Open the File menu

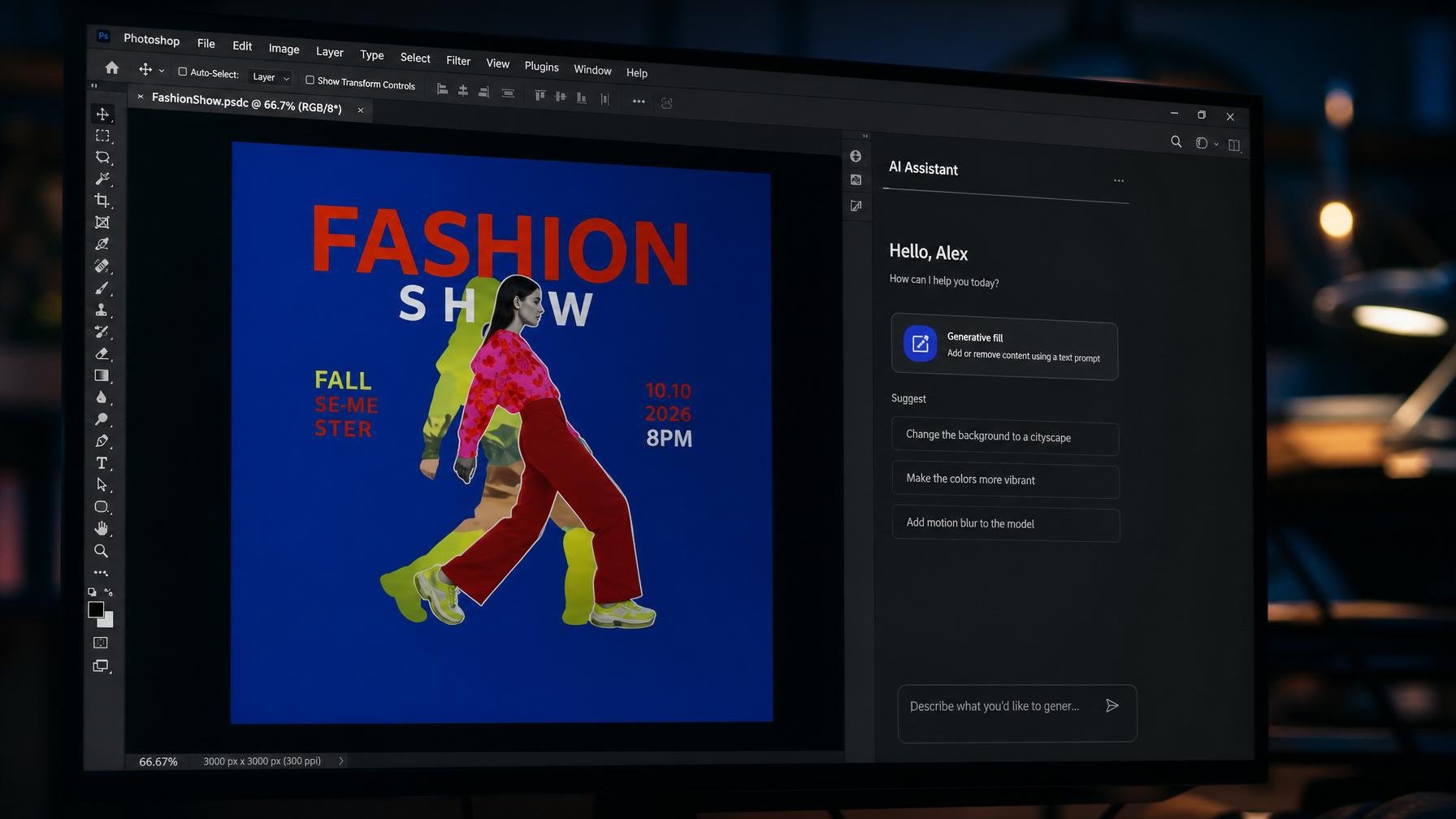point(206,43)
